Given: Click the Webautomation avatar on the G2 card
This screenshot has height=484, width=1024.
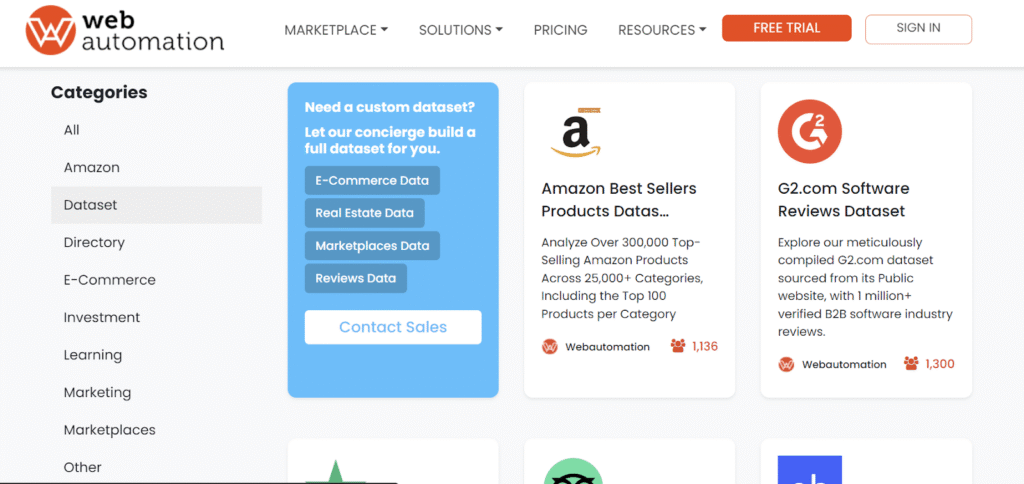Looking at the screenshot, I should 786,364.
